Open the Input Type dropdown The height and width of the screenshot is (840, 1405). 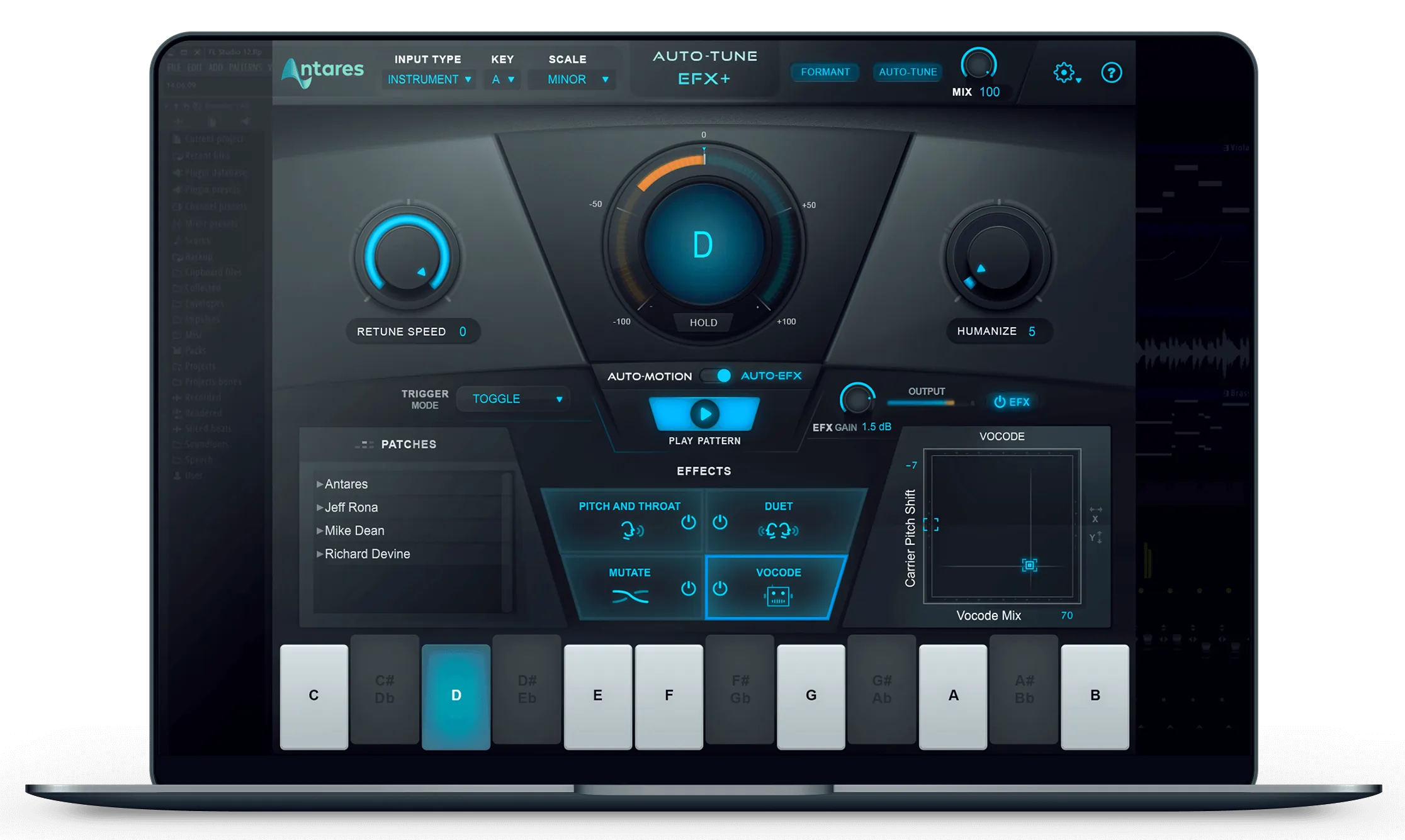pos(428,79)
